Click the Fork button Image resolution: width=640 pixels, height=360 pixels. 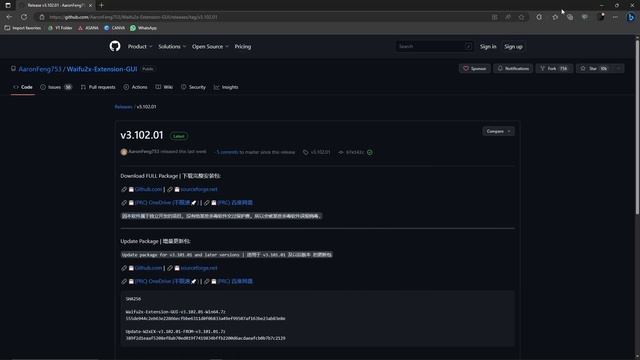[x=554, y=69]
